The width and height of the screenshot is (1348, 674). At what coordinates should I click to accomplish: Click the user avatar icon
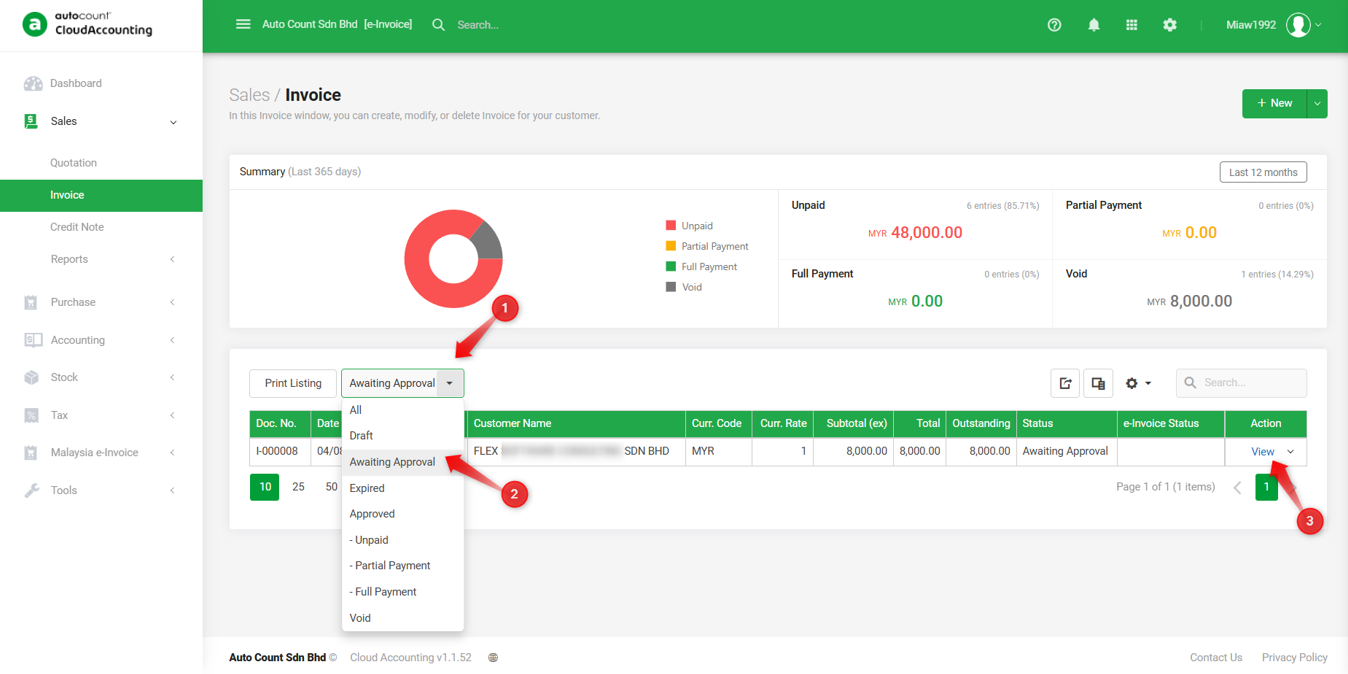pyautogui.click(x=1298, y=25)
